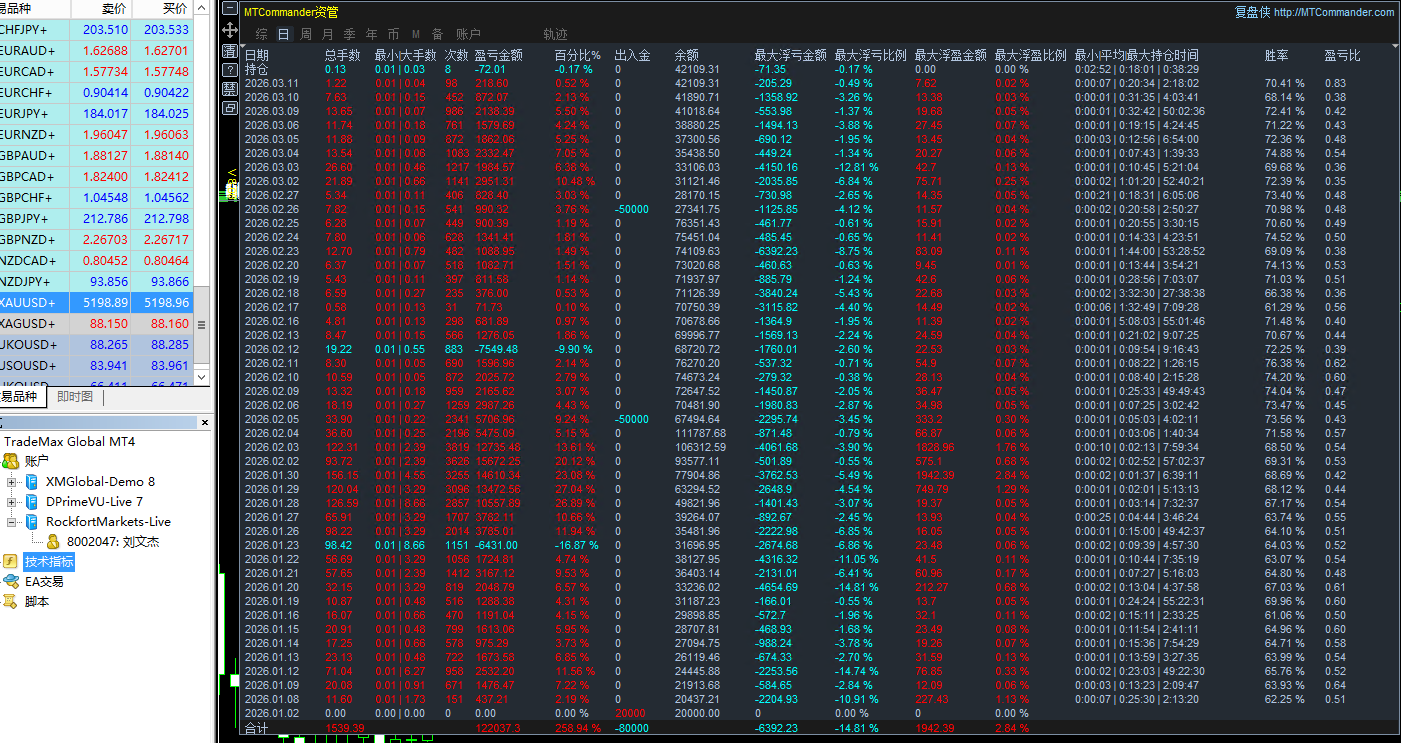Click the 2026.02.12 loss day row date
Image resolution: width=1401 pixels, height=743 pixels.
click(271, 349)
